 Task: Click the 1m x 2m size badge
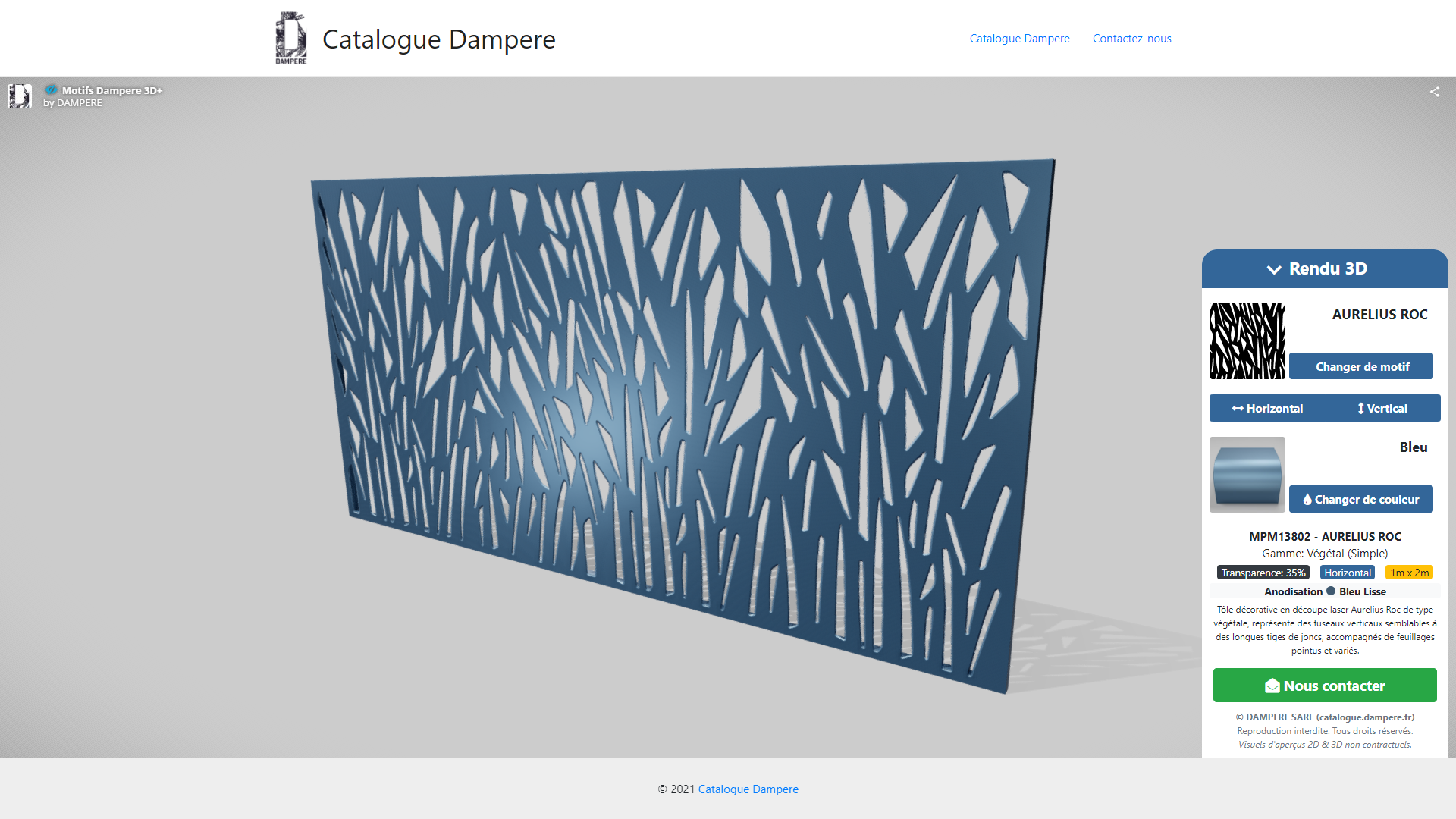[x=1409, y=573]
